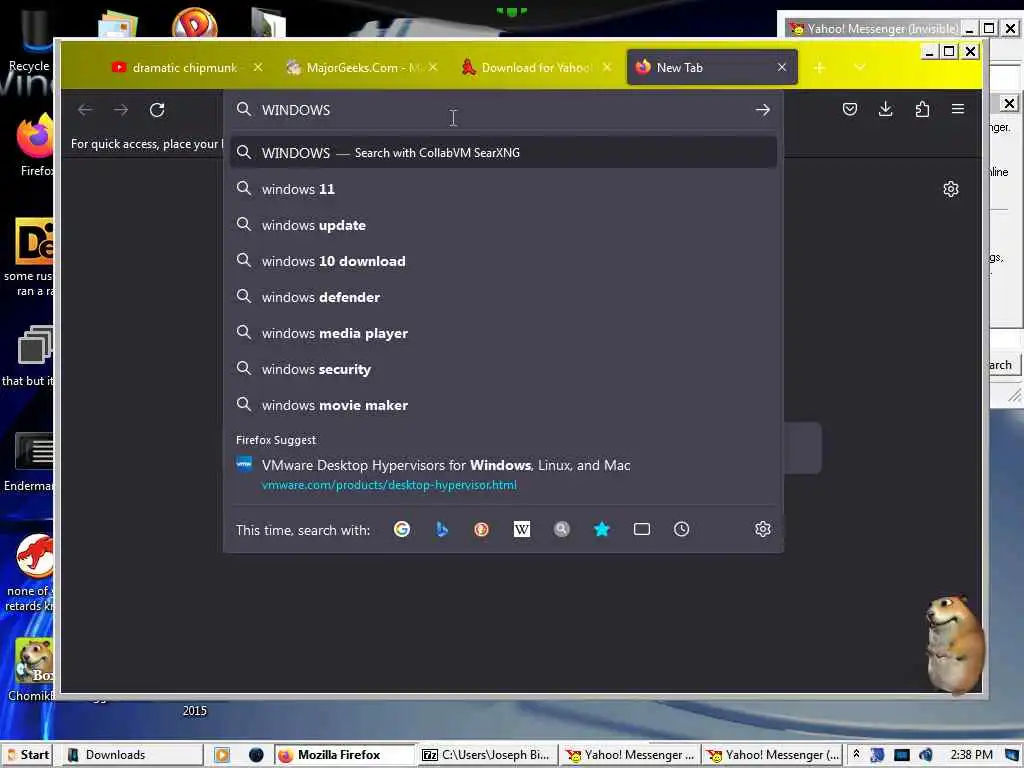The width and height of the screenshot is (1024, 768).
Task: Search bookmarks using the star icon
Action: point(601,529)
